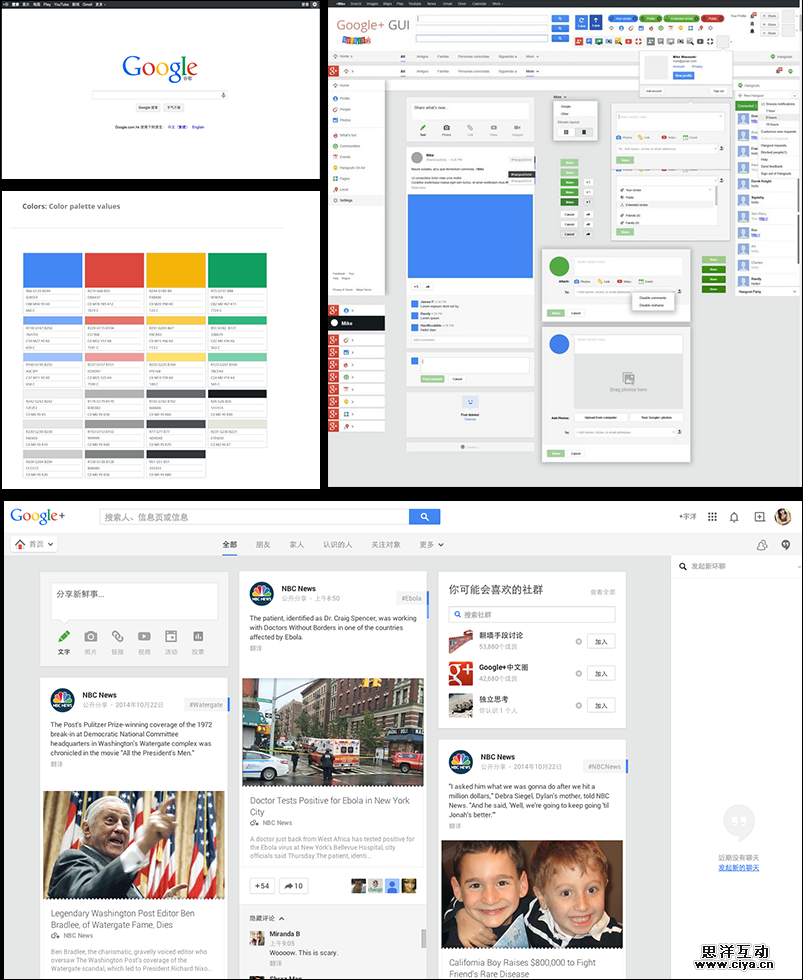Click the 手气不错 button on the Google homepage
Viewport: 803px width, 980px height.
[x=173, y=108]
